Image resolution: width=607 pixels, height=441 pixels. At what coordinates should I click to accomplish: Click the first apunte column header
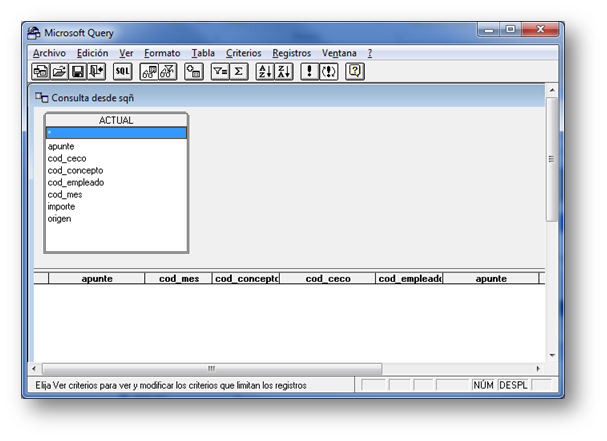coord(97,278)
